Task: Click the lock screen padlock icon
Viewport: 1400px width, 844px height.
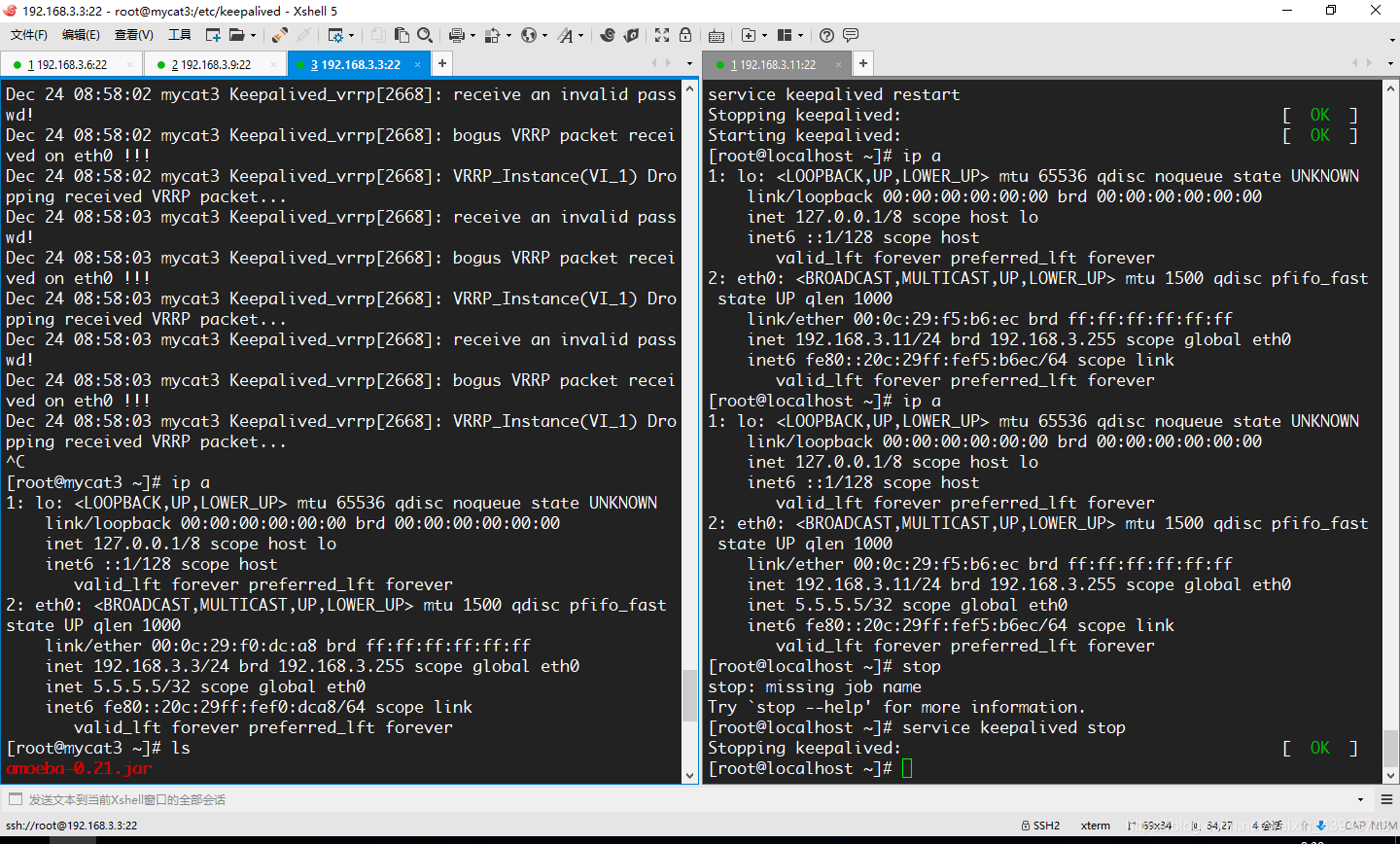Action: point(685,35)
